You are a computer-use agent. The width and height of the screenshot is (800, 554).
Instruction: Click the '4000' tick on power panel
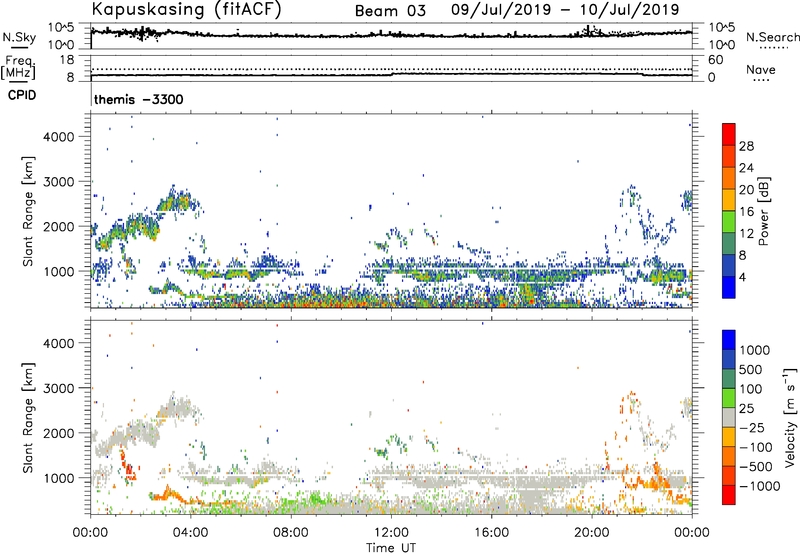tap(58, 137)
